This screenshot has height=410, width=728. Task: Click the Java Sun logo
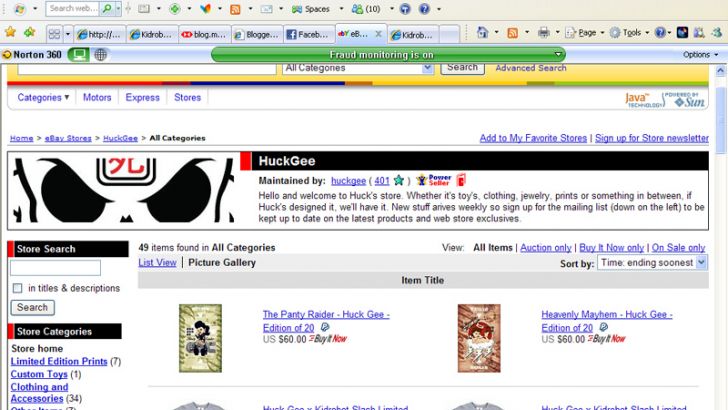666,99
